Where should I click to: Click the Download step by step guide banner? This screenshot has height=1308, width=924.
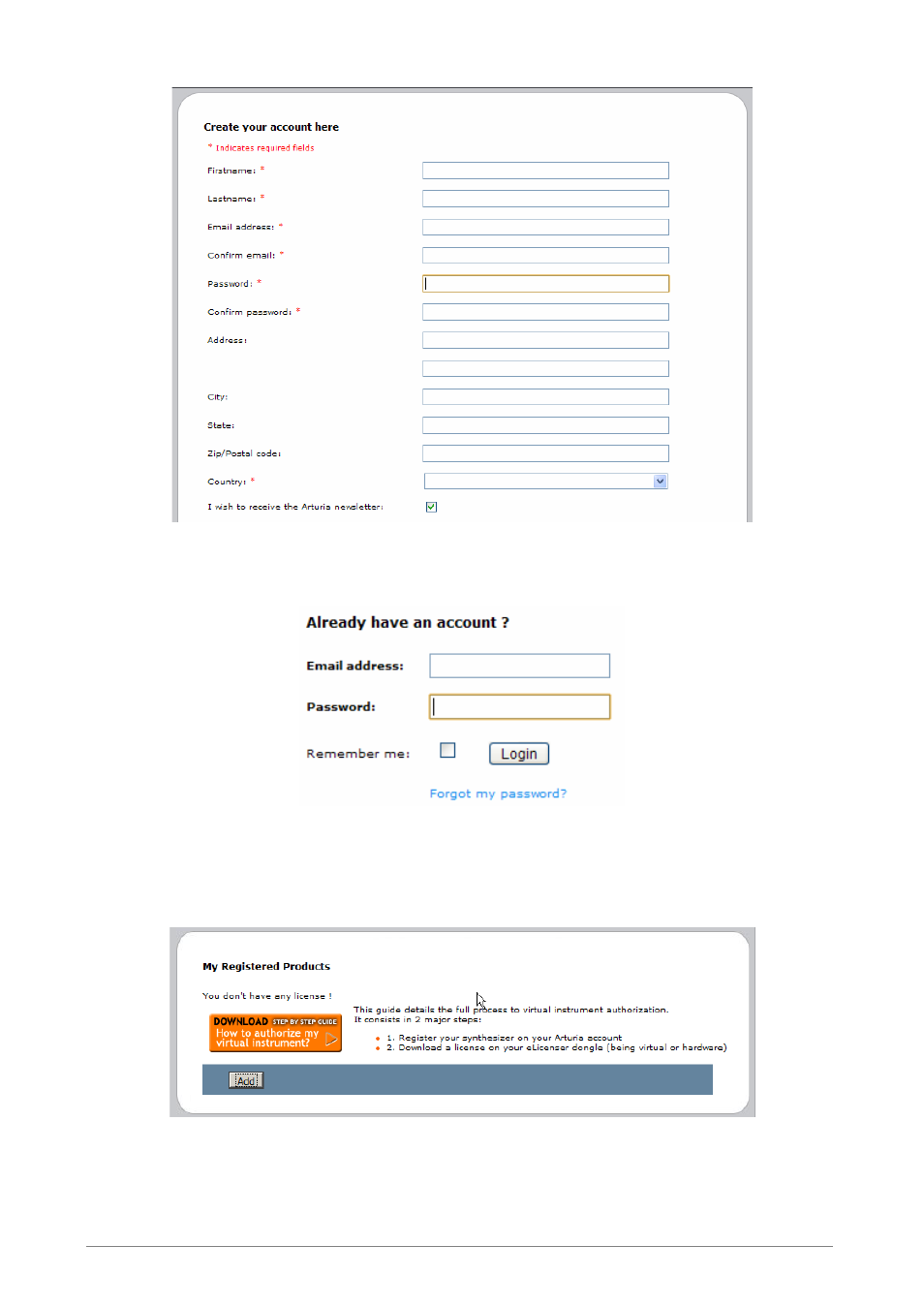point(276,1033)
